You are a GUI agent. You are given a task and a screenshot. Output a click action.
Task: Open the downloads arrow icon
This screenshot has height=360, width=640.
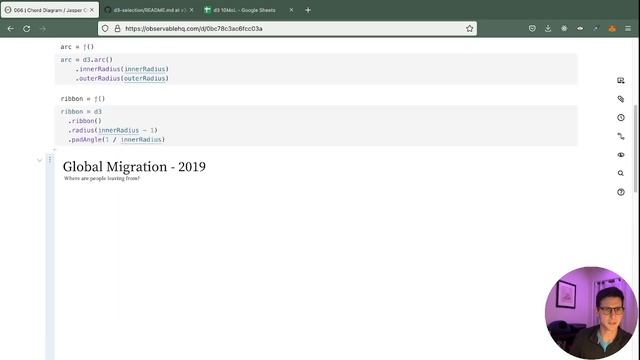click(x=548, y=29)
